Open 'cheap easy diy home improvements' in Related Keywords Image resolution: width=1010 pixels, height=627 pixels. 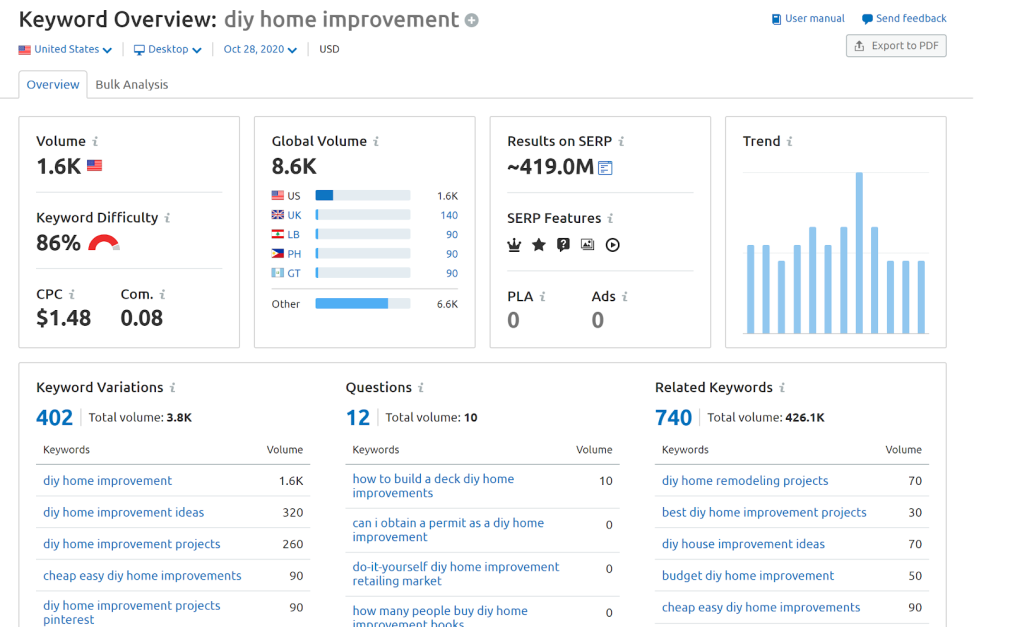(761, 608)
